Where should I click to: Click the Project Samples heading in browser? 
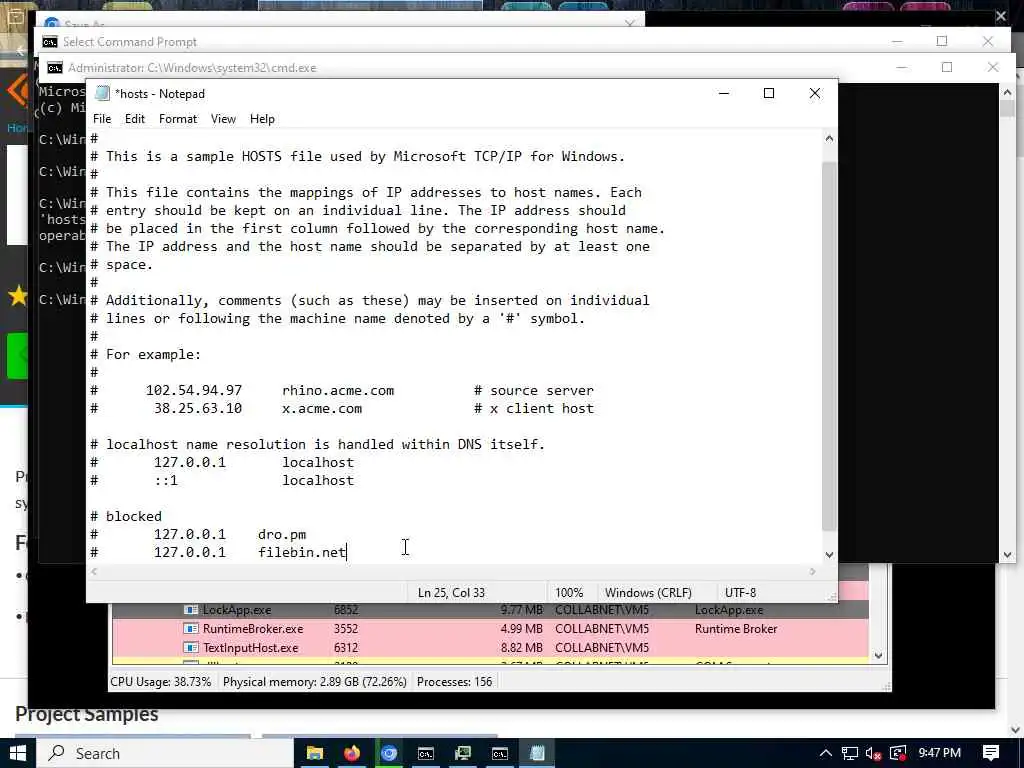coord(86,714)
